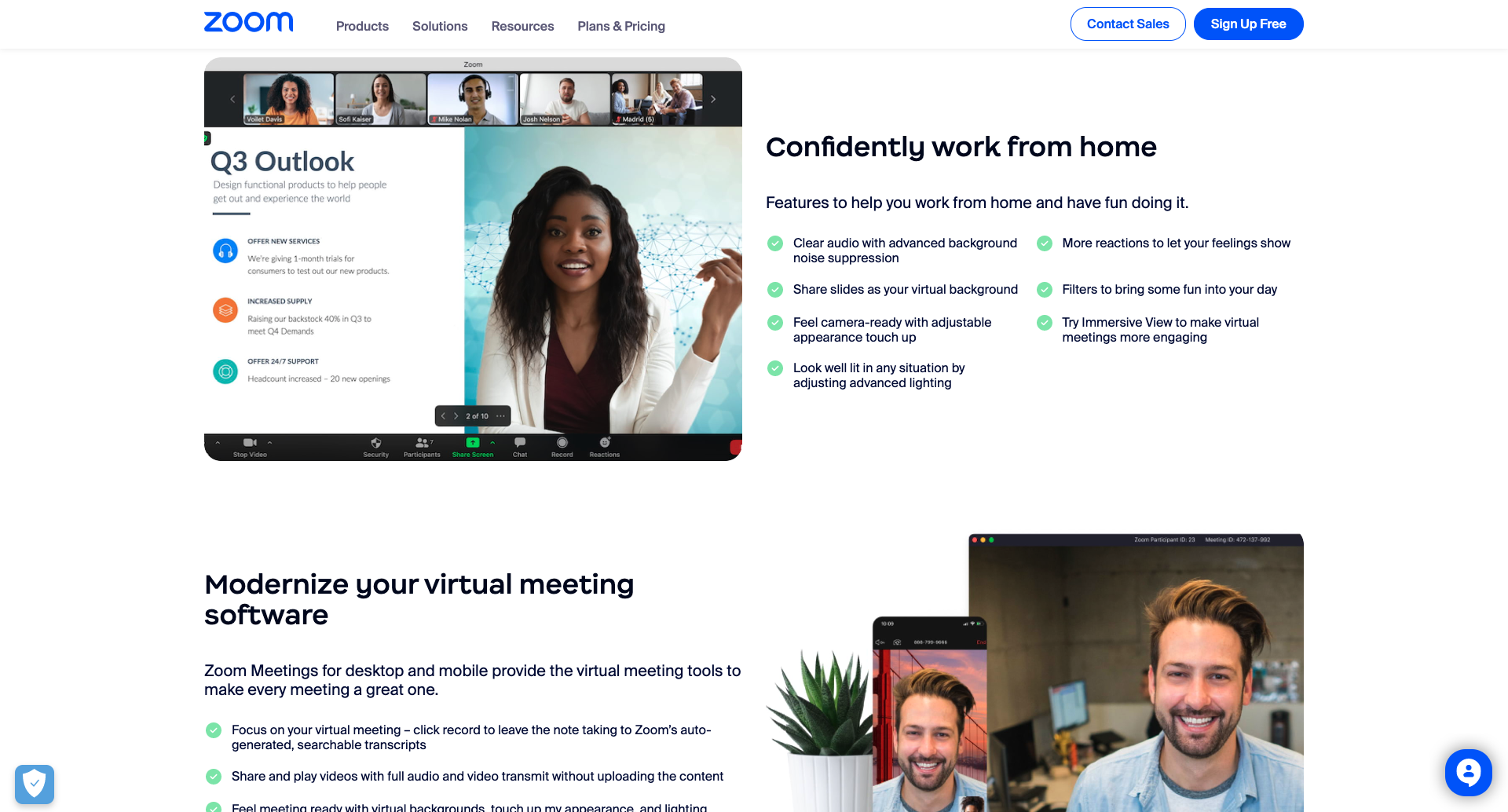
Task: Click the text Filters to bring some fun
Action: coord(1169,290)
